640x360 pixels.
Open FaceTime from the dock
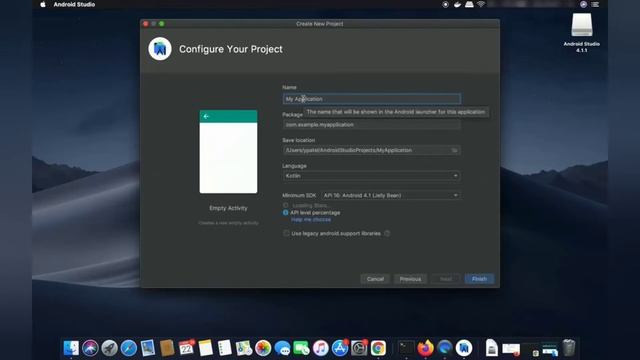pos(302,348)
